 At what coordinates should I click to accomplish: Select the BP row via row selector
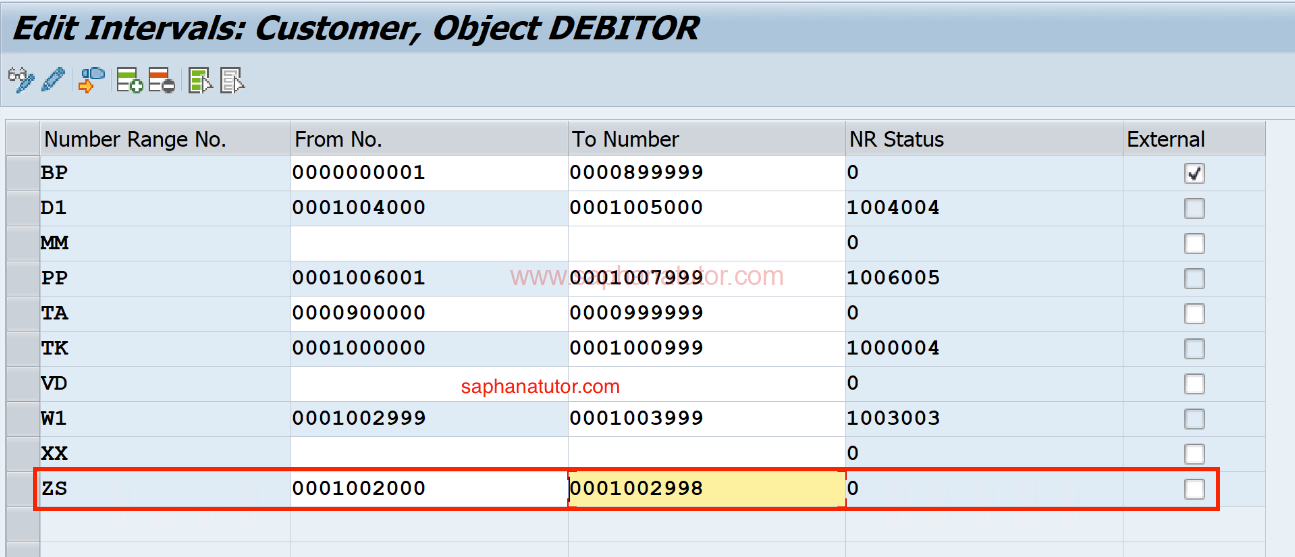pyautogui.click(x=22, y=173)
